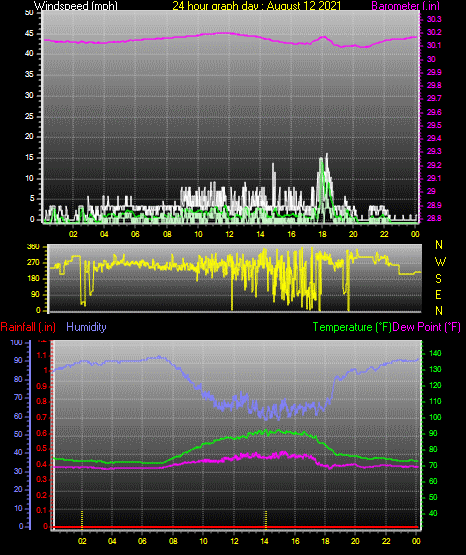Click the 30.1 barometer scale value
Image resolution: width=466 pixels, height=555 pixels.
[434, 45]
